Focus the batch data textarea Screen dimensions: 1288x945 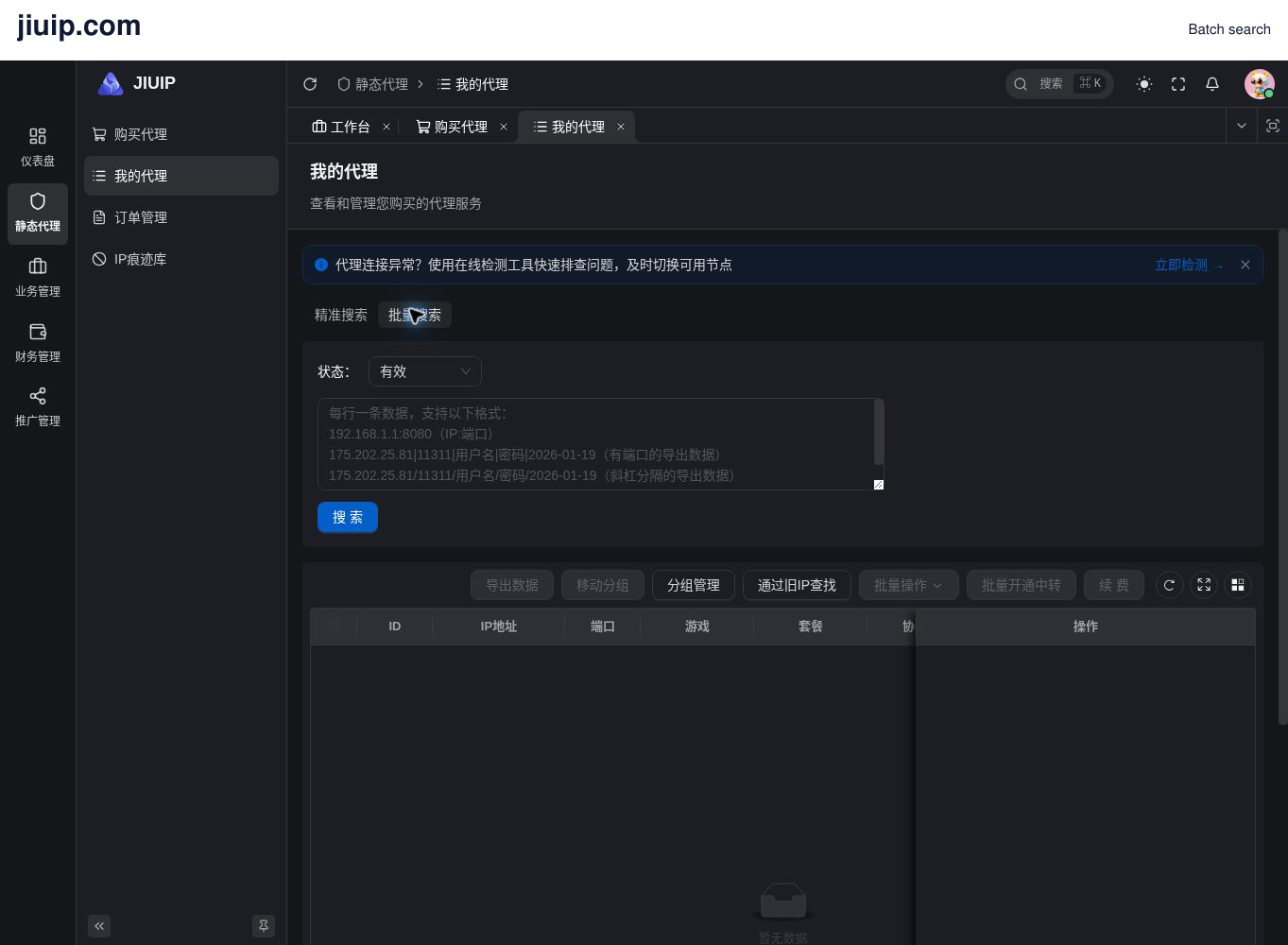click(601, 444)
